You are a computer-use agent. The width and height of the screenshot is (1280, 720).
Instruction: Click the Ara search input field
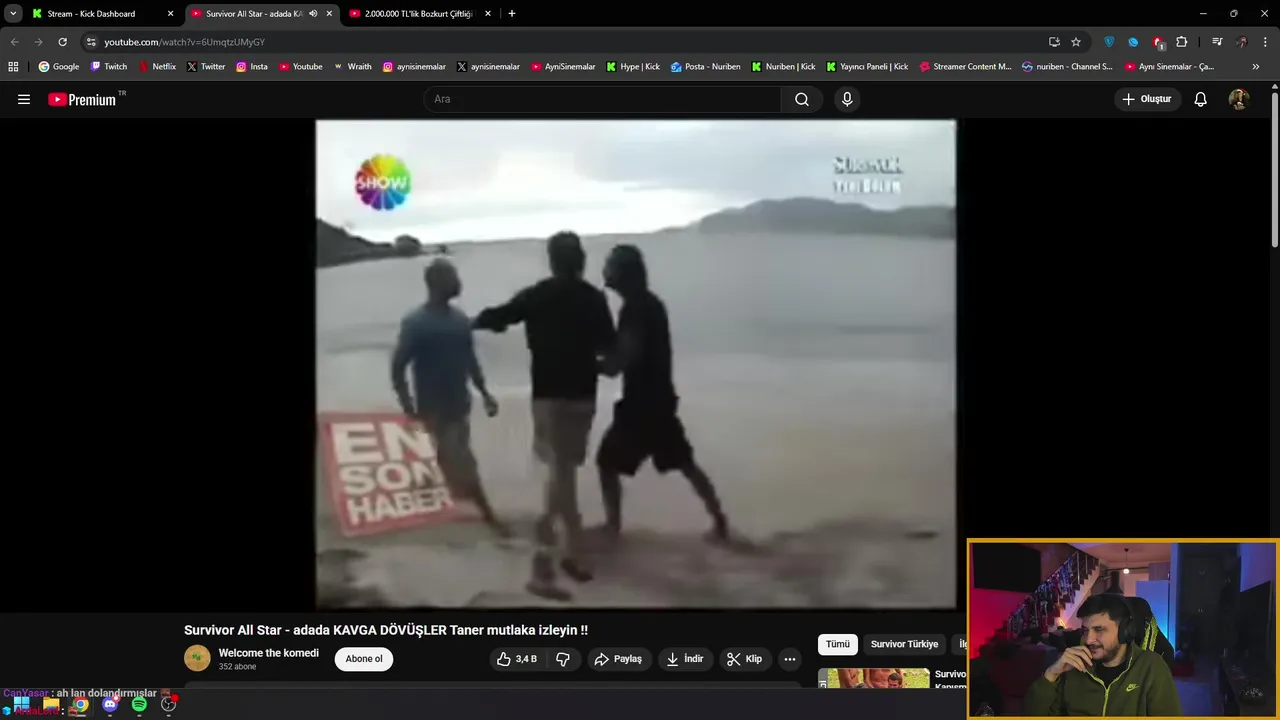(x=603, y=99)
